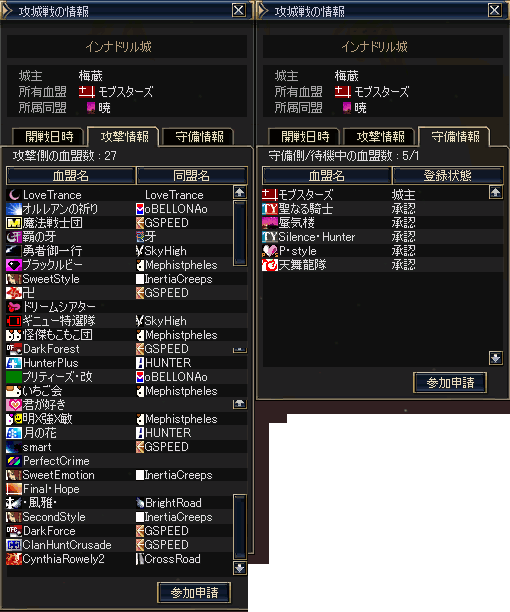The width and height of the screenshot is (510, 612).
Task: Click 参加申請 button in defense window
Action: coord(450,383)
